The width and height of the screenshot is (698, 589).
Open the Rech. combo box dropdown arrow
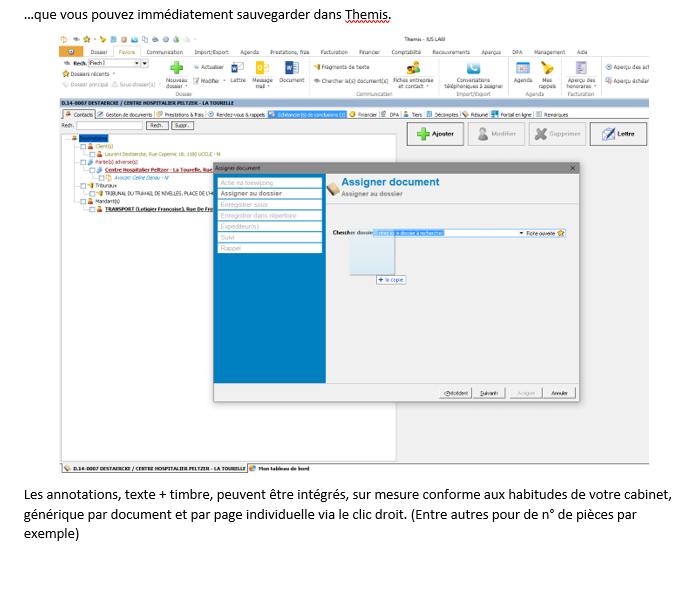coord(137,63)
